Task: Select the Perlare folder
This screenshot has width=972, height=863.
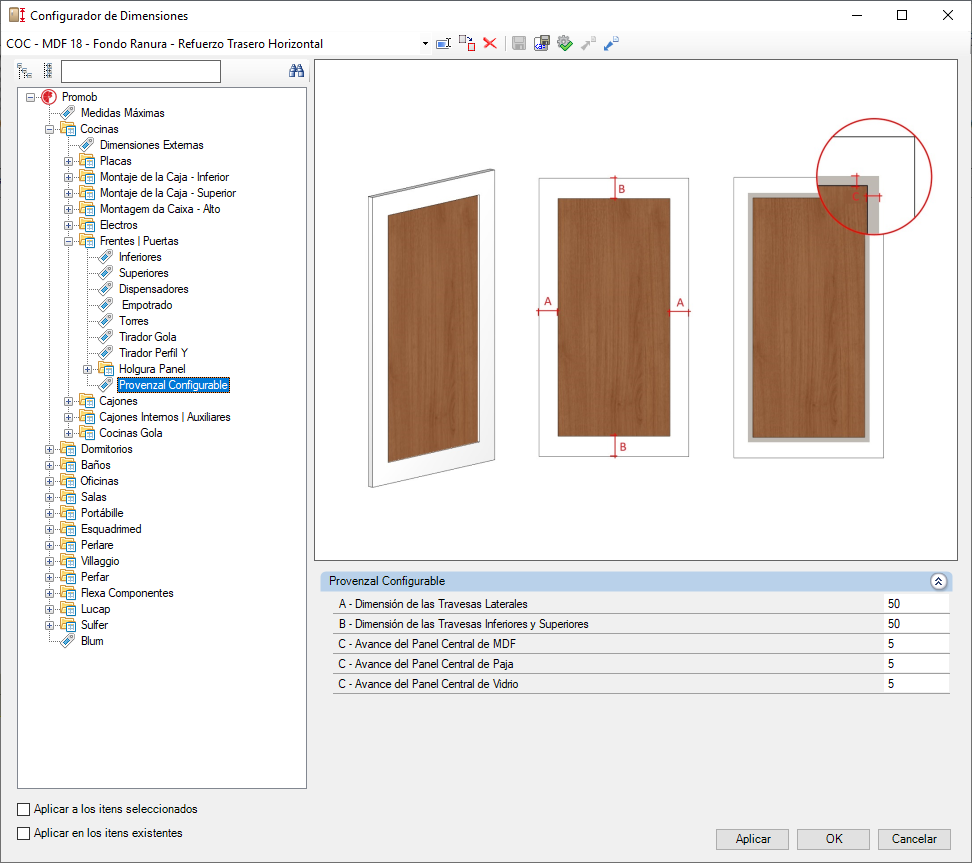Action: (97, 546)
